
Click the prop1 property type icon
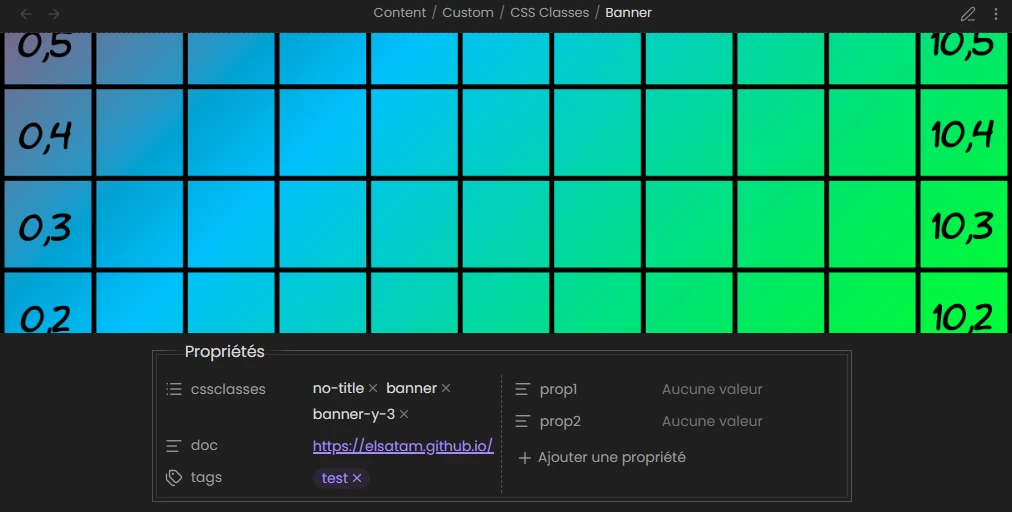point(522,389)
